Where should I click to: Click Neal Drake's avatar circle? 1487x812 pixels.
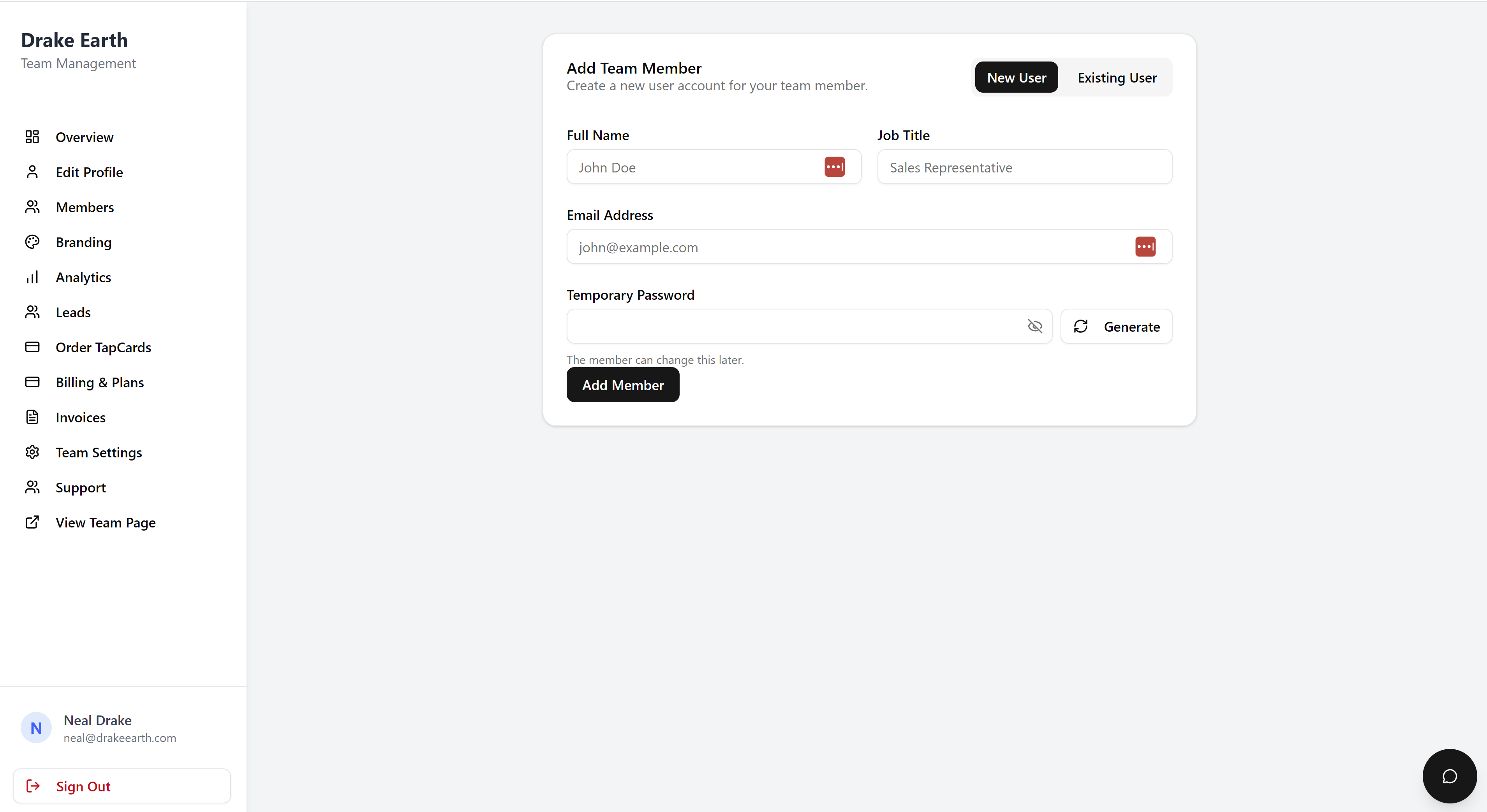(36, 728)
